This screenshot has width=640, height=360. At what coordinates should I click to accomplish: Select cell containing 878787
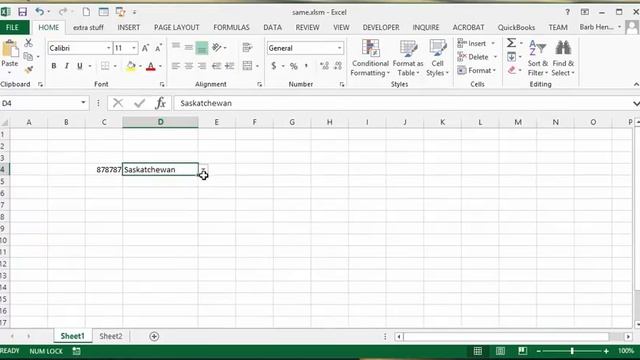[104, 169]
